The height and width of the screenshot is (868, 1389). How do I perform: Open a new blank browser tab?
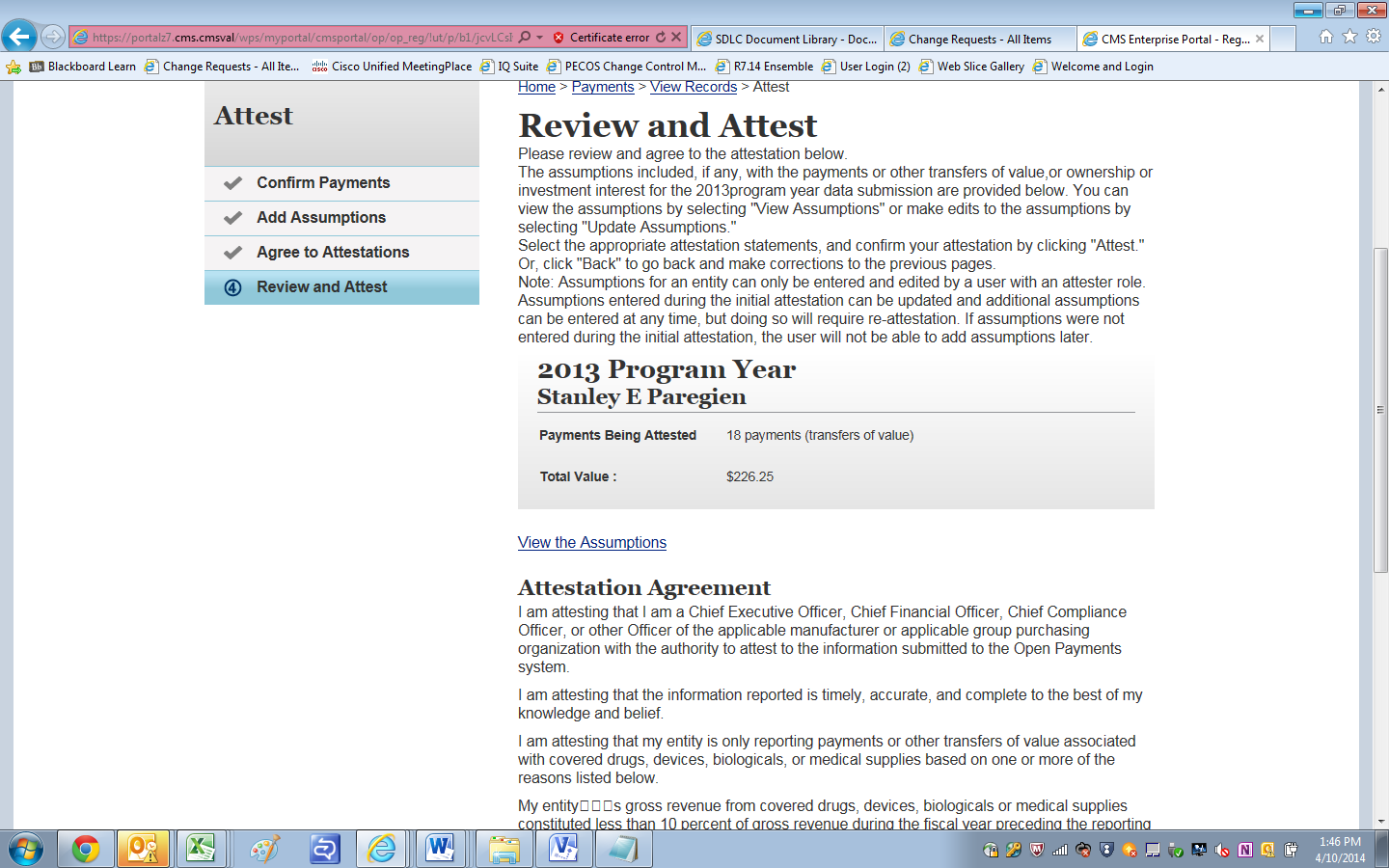coord(1282,39)
